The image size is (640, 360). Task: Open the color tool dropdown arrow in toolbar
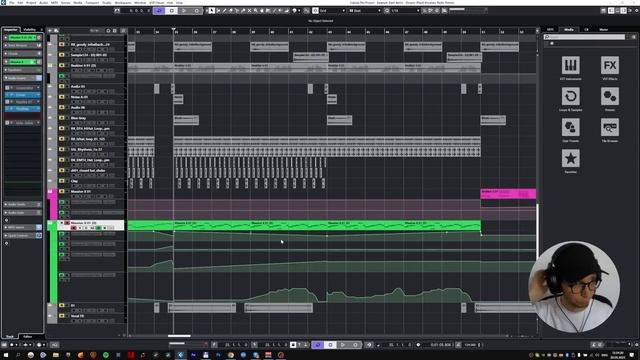pyautogui.click(x=299, y=11)
